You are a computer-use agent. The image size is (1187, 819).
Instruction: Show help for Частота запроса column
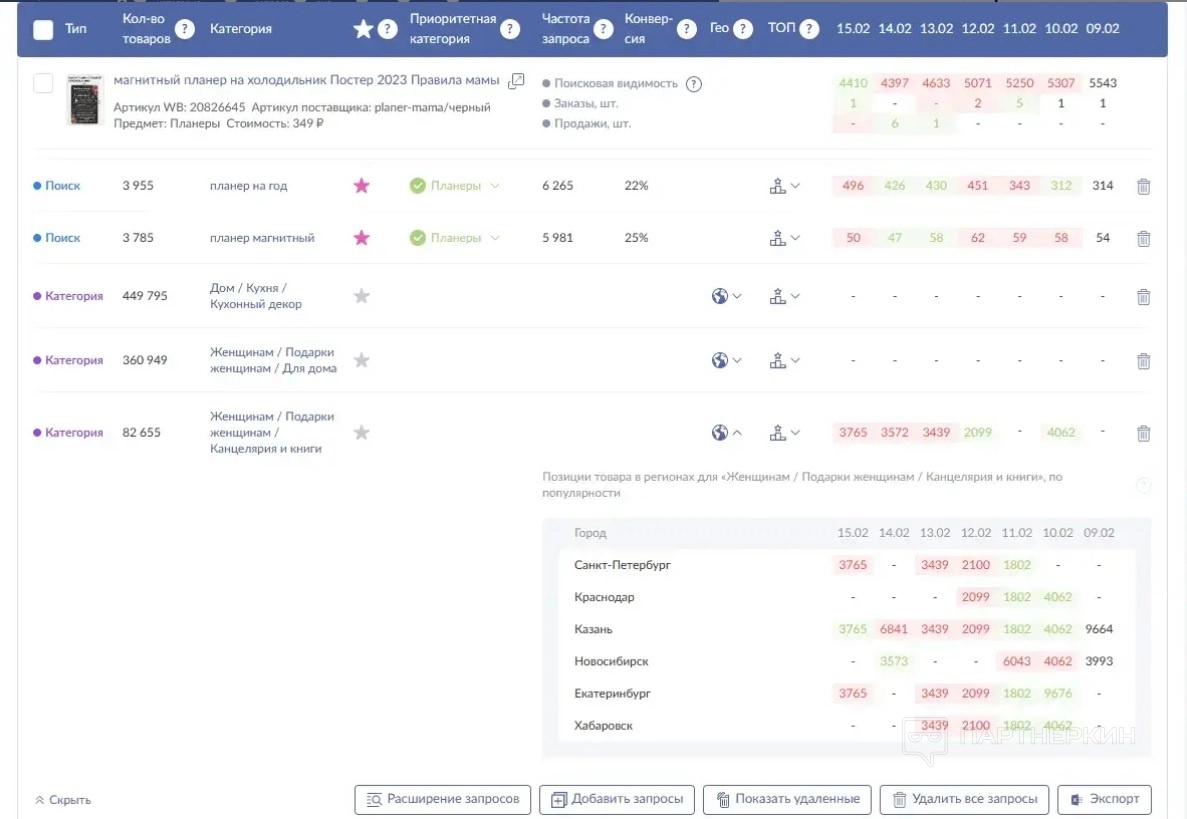coord(603,29)
